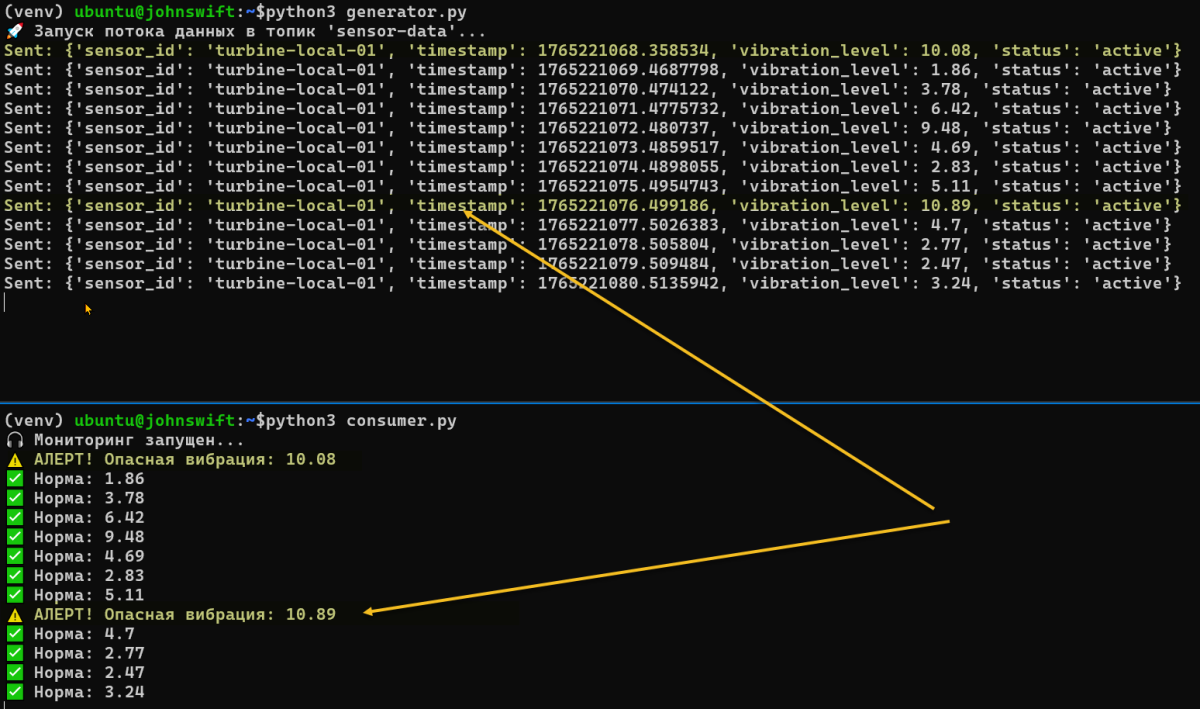This screenshot has width=1200, height=709.
Task: Click the warning icon next to alert 10.89
Action: coord(14,614)
